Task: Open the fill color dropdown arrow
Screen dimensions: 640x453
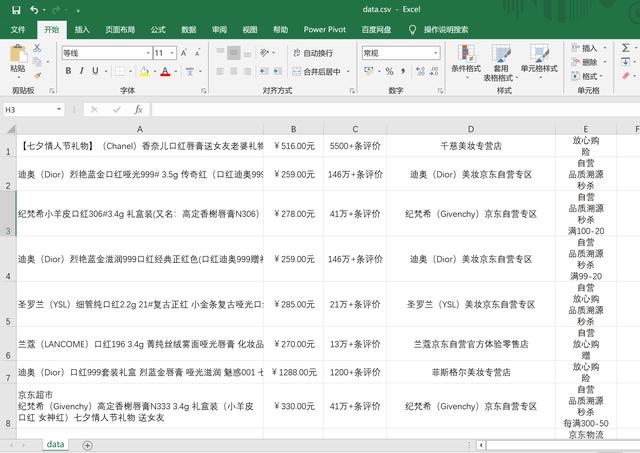Action: pyautogui.click(x=155, y=71)
